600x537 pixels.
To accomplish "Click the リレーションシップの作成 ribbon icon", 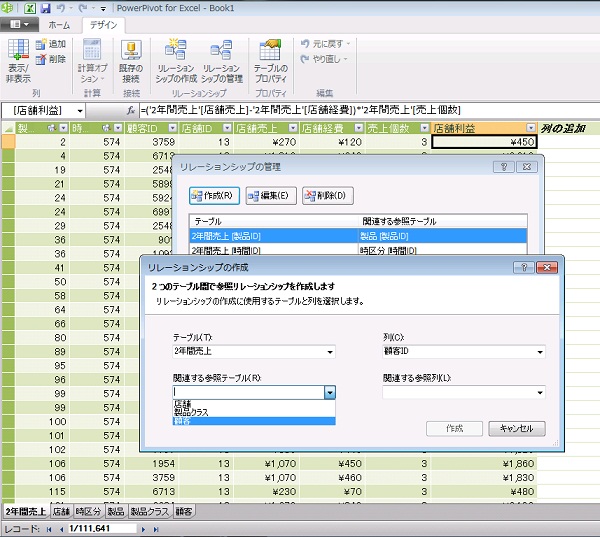I will (175, 58).
